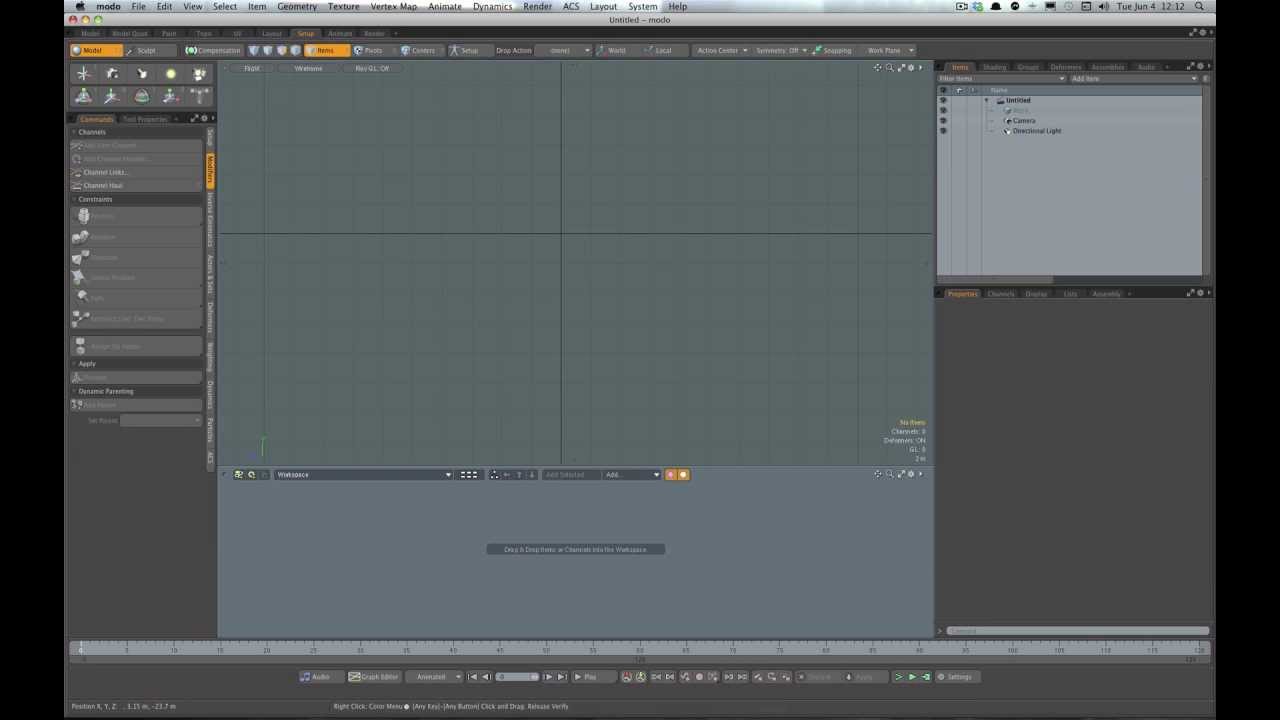
Task: Step to the previous frame button
Action: point(486,677)
